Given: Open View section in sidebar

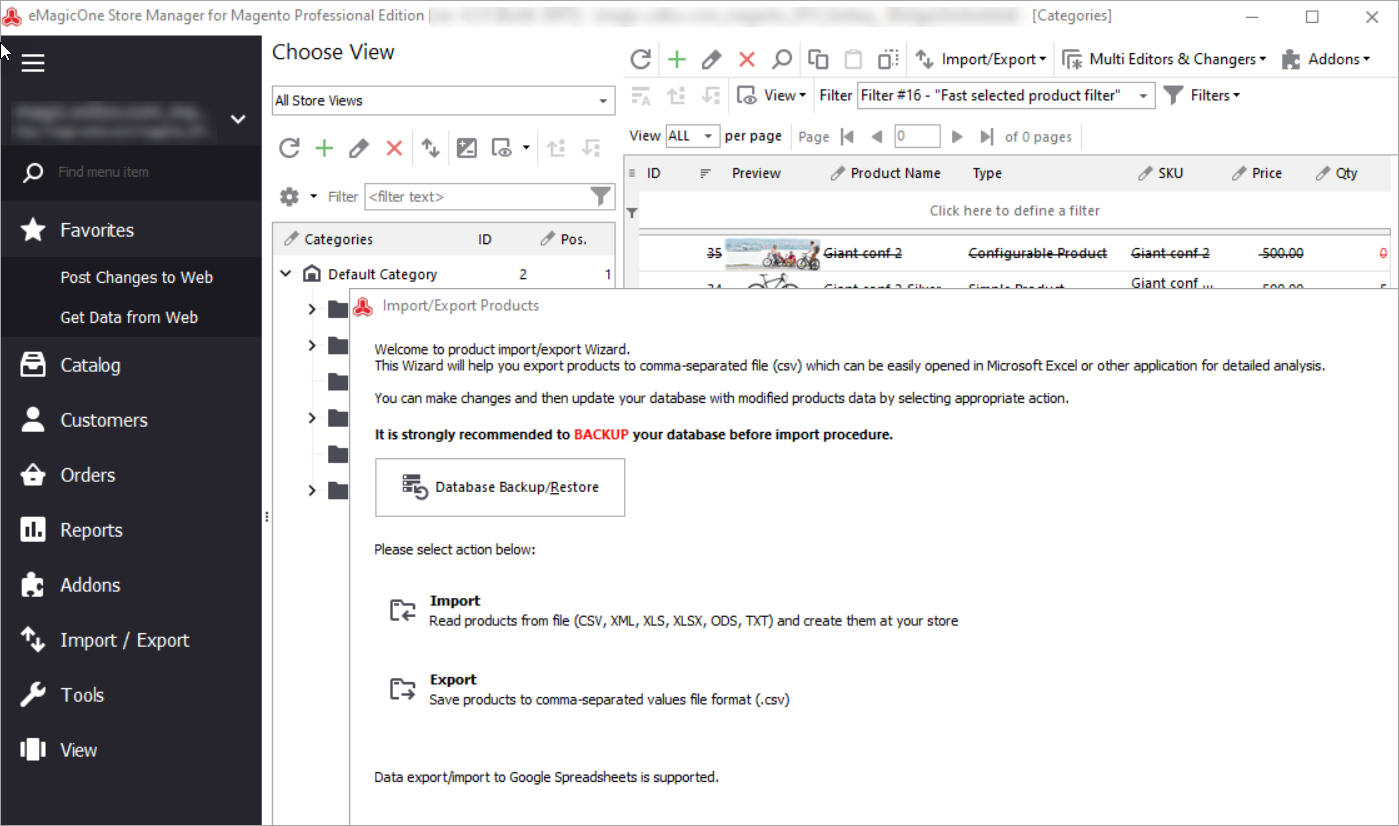Looking at the screenshot, I should click(x=131, y=750).
